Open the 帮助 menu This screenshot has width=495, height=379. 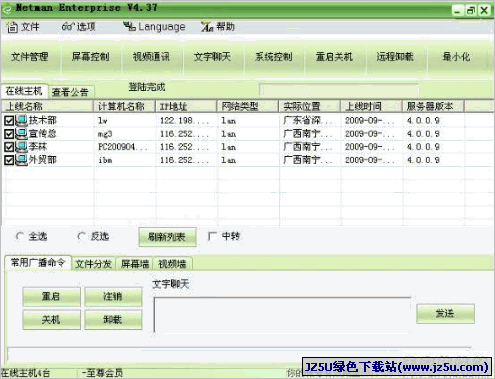point(218,27)
